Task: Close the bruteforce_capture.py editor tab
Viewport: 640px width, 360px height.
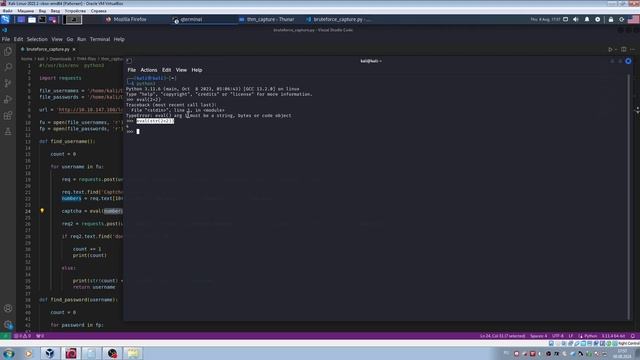Action: pyautogui.click(x=74, y=49)
